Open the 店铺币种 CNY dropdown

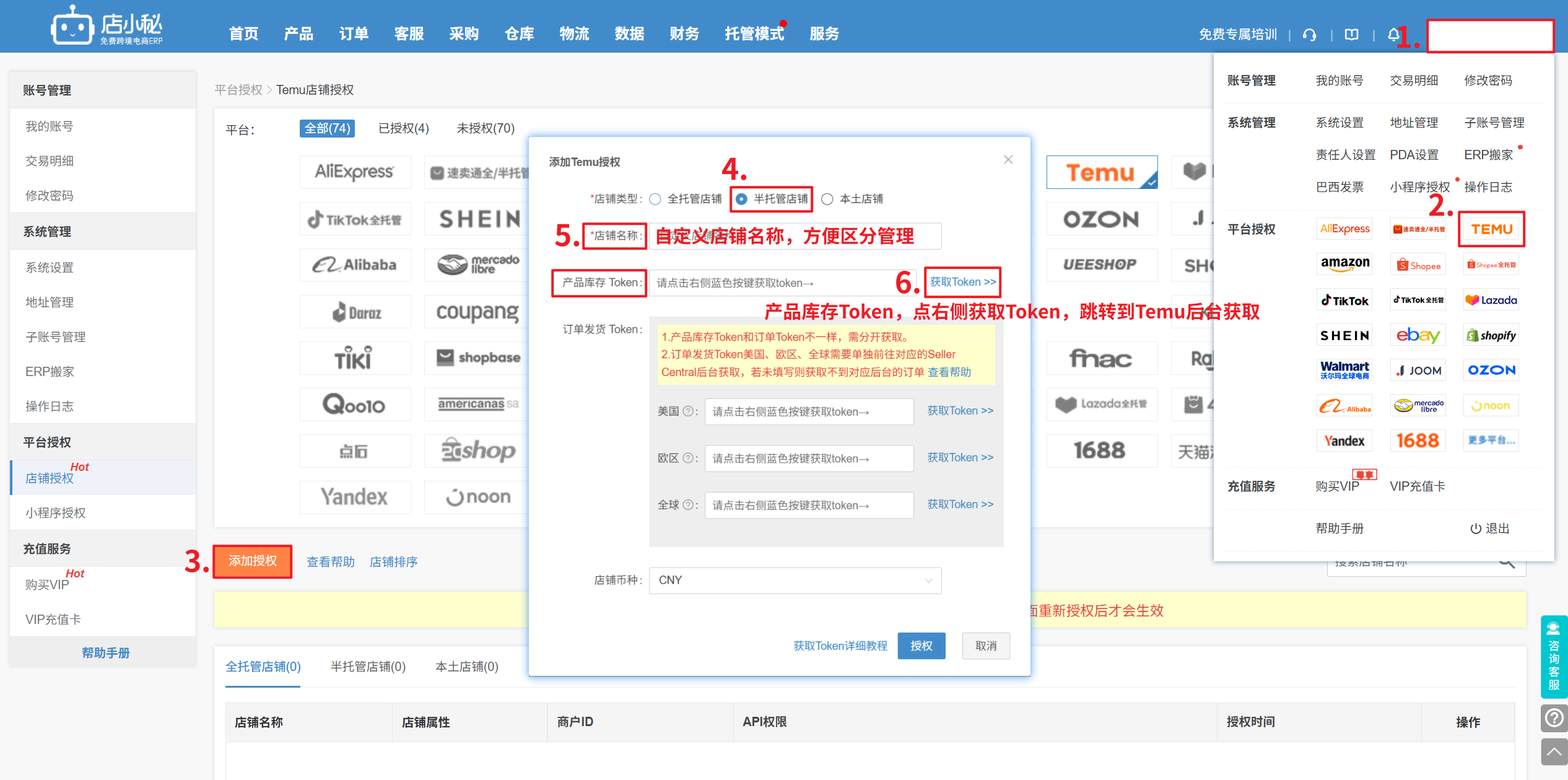795,581
